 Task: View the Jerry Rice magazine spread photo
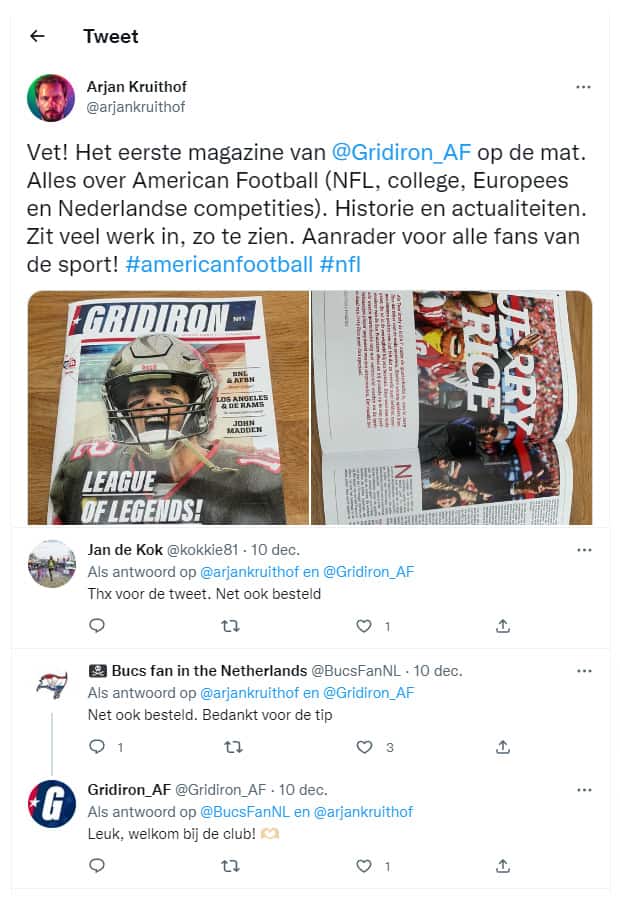pyautogui.click(x=452, y=407)
